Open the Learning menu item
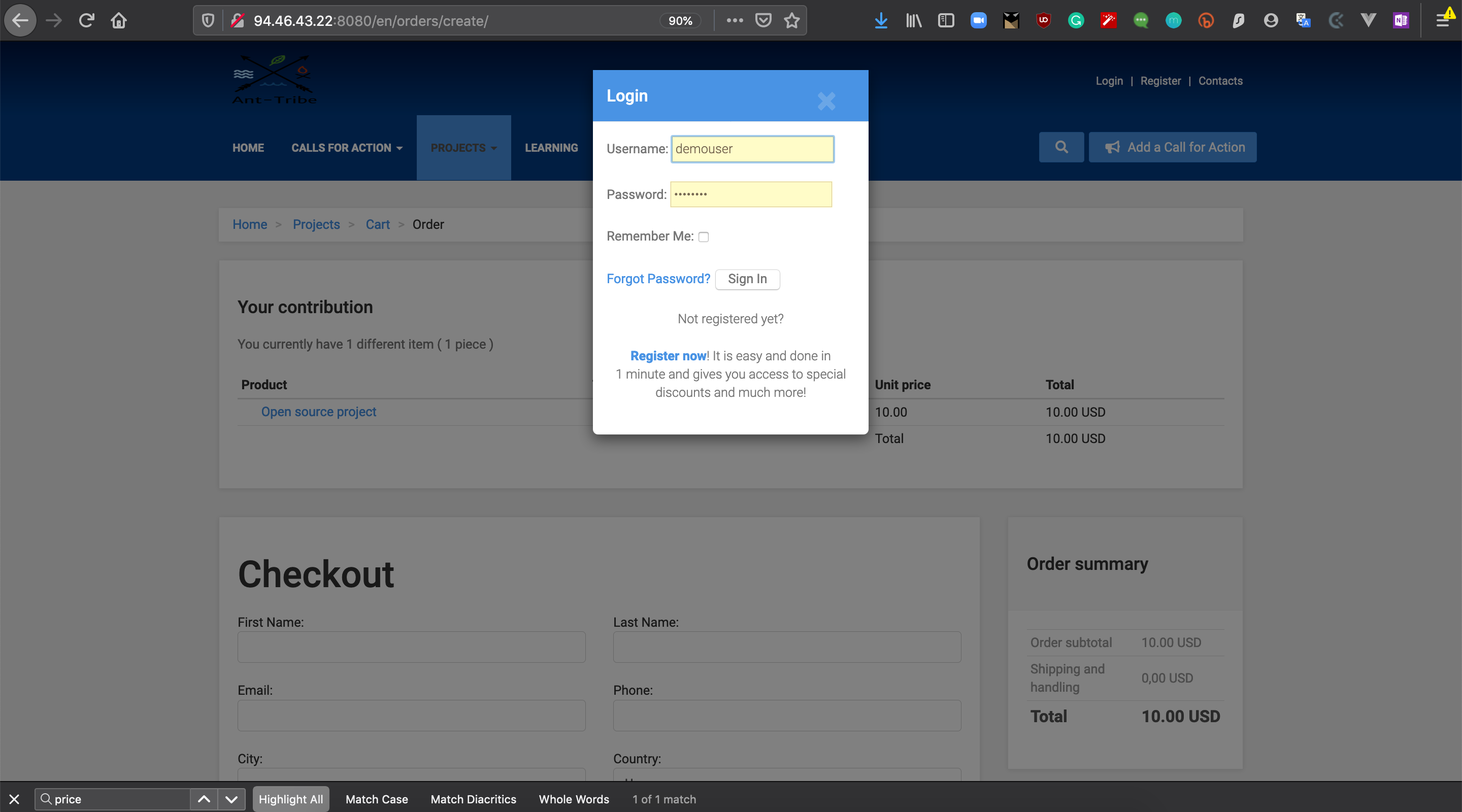Image resolution: width=1462 pixels, height=812 pixels. coord(551,148)
